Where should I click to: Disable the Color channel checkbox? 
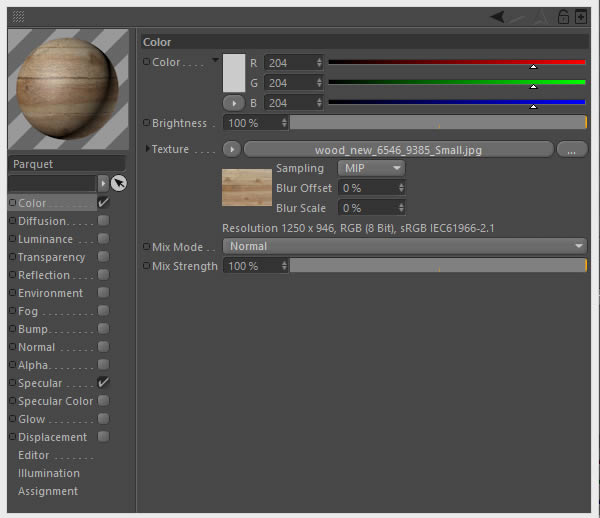click(103, 202)
